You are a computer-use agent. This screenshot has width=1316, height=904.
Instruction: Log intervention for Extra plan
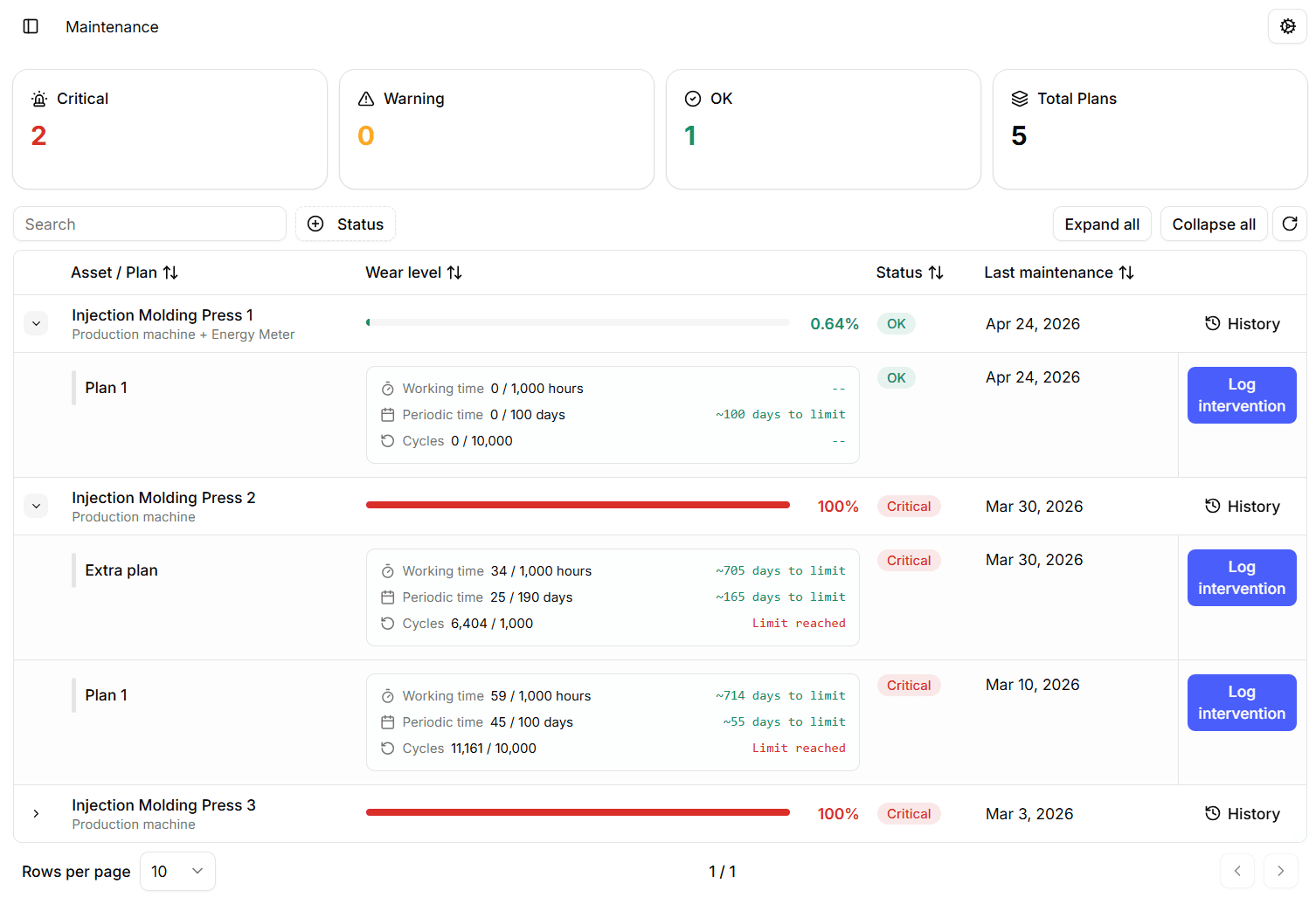click(x=1242, y=577)
